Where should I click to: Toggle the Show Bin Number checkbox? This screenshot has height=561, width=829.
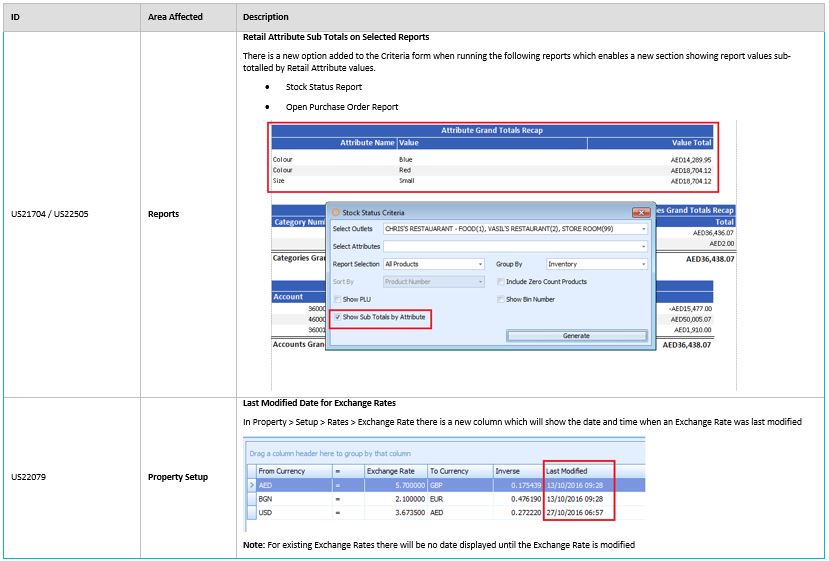coord(500,299)
